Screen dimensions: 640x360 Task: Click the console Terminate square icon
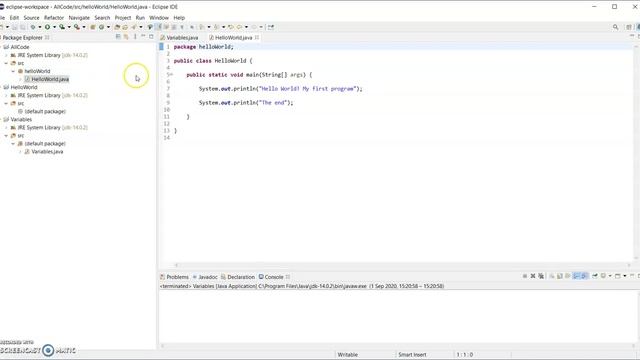pos(525,276)
